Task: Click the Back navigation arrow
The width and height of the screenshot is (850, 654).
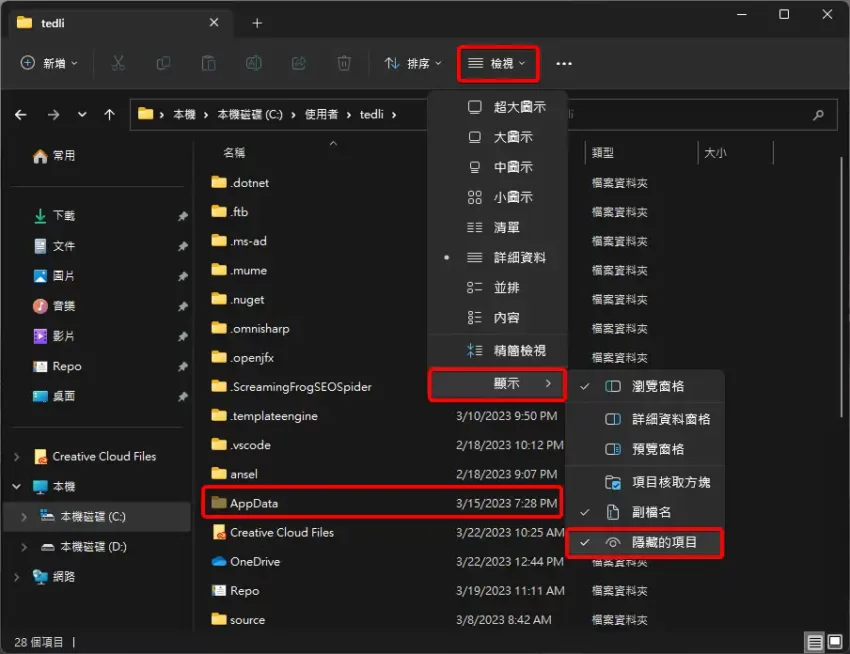Action: click(21, 115)
